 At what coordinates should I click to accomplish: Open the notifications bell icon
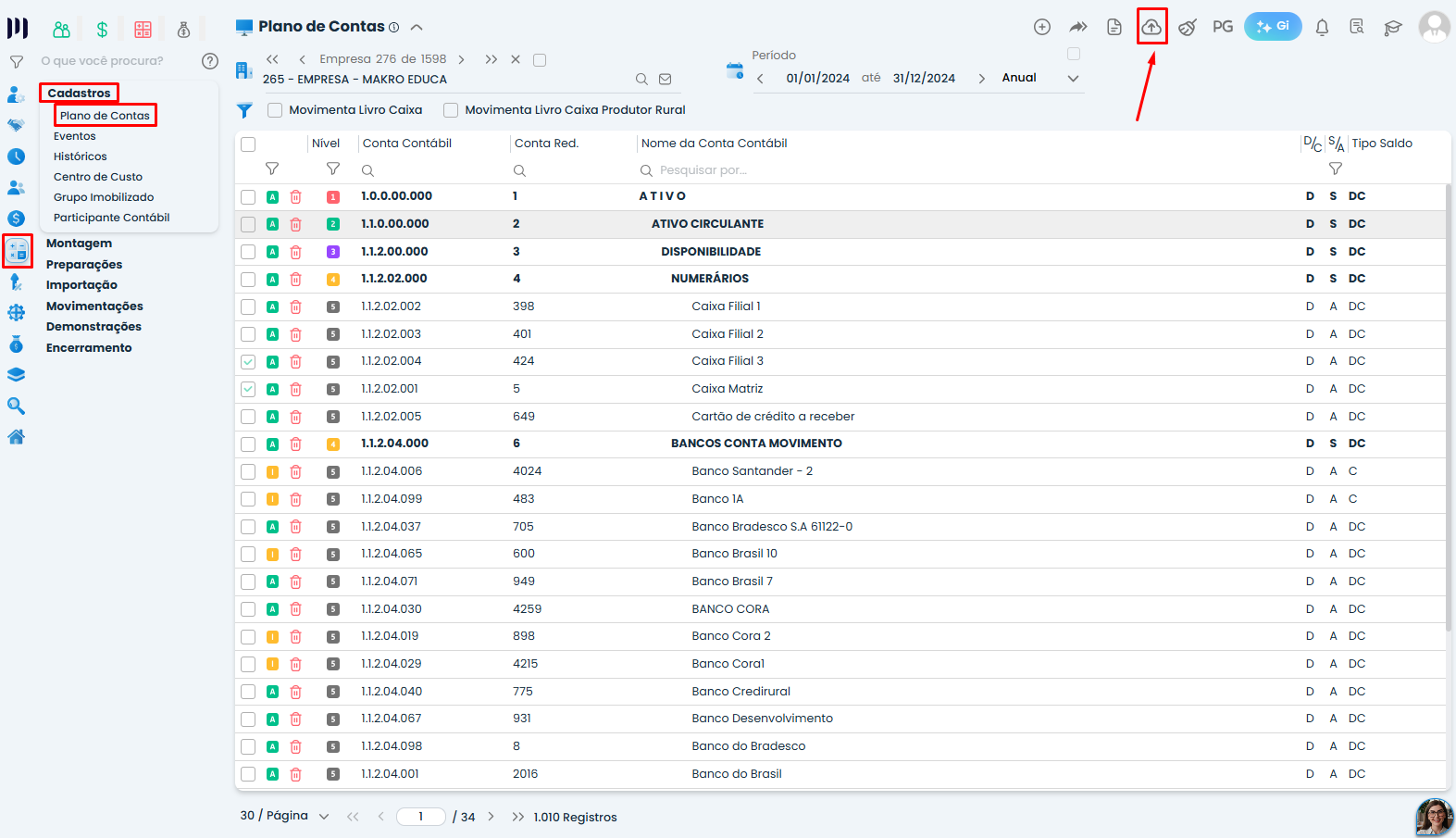[1322, 27]
